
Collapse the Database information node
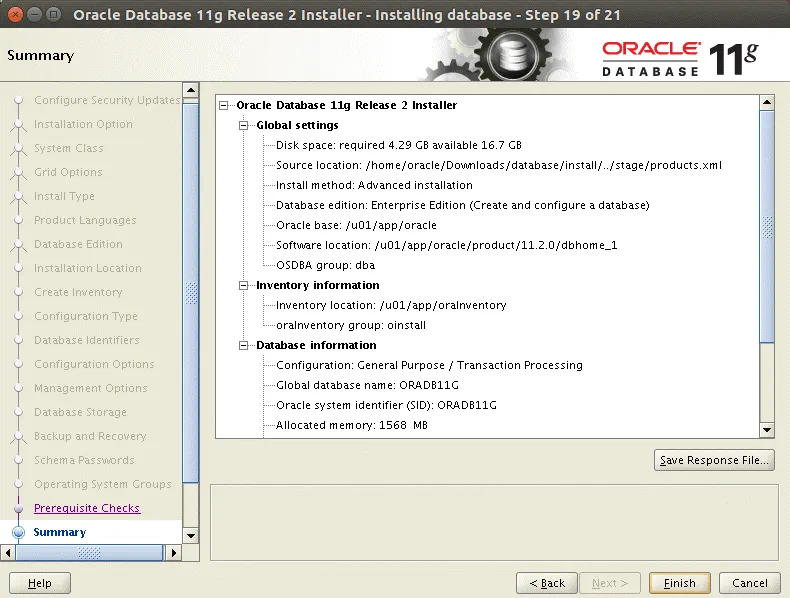pos(243,346)
